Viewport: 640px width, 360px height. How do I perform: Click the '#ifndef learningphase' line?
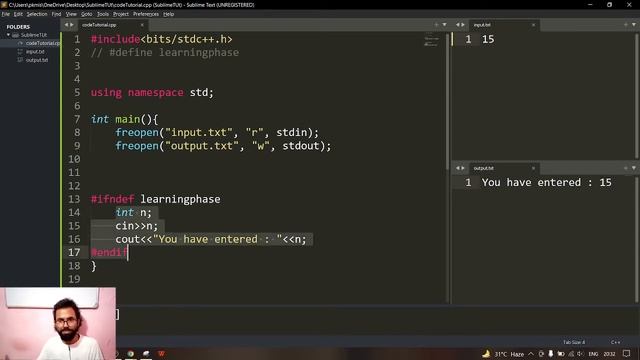click(x=156, y=199)
